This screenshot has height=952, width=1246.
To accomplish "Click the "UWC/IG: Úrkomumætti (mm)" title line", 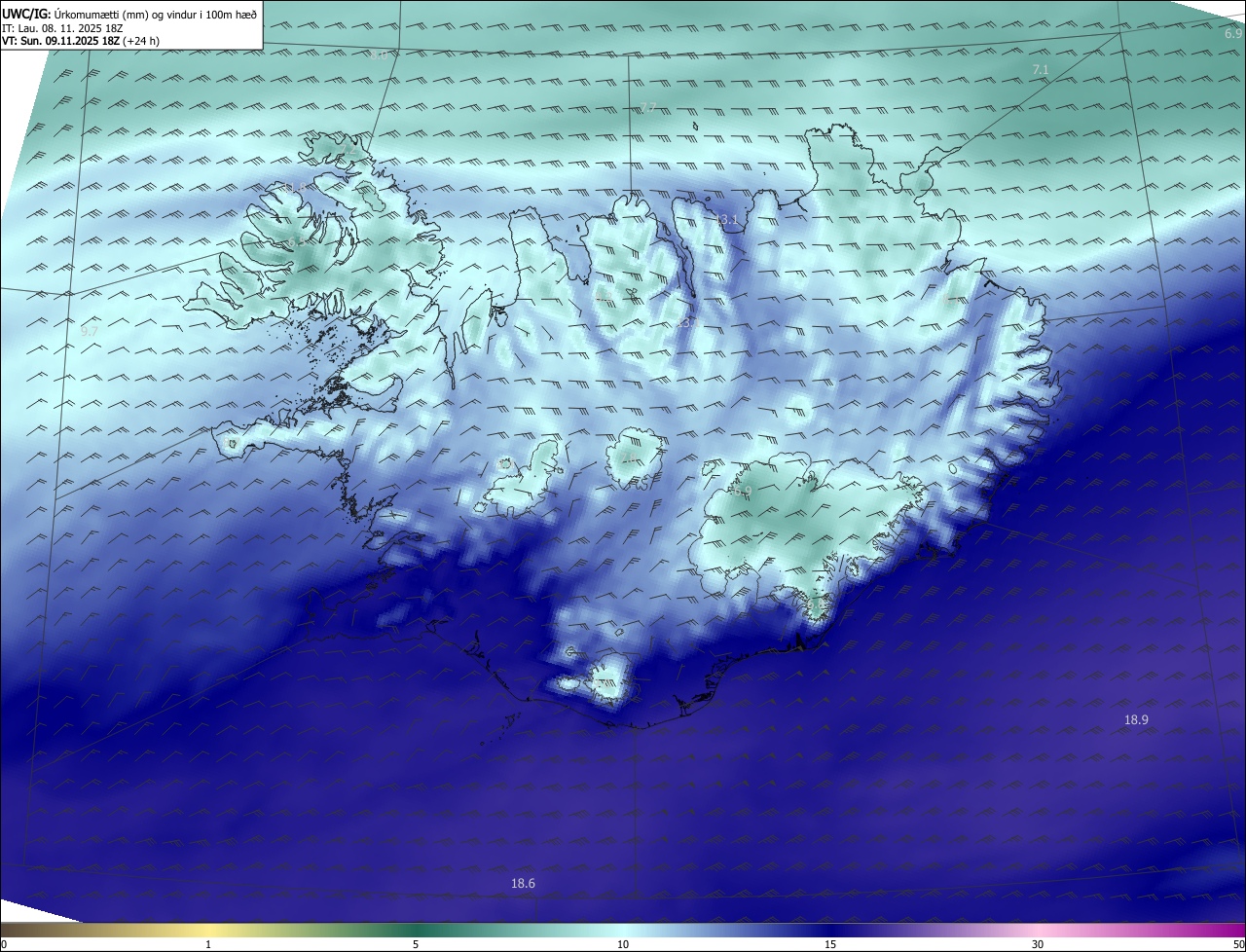I will click(129, 14).
